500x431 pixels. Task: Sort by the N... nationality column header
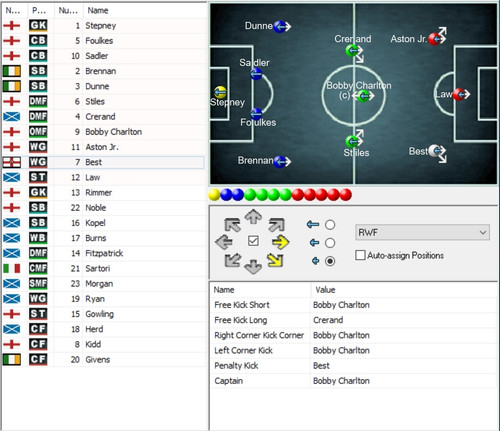pyautogui.click(x=13, y=10)
